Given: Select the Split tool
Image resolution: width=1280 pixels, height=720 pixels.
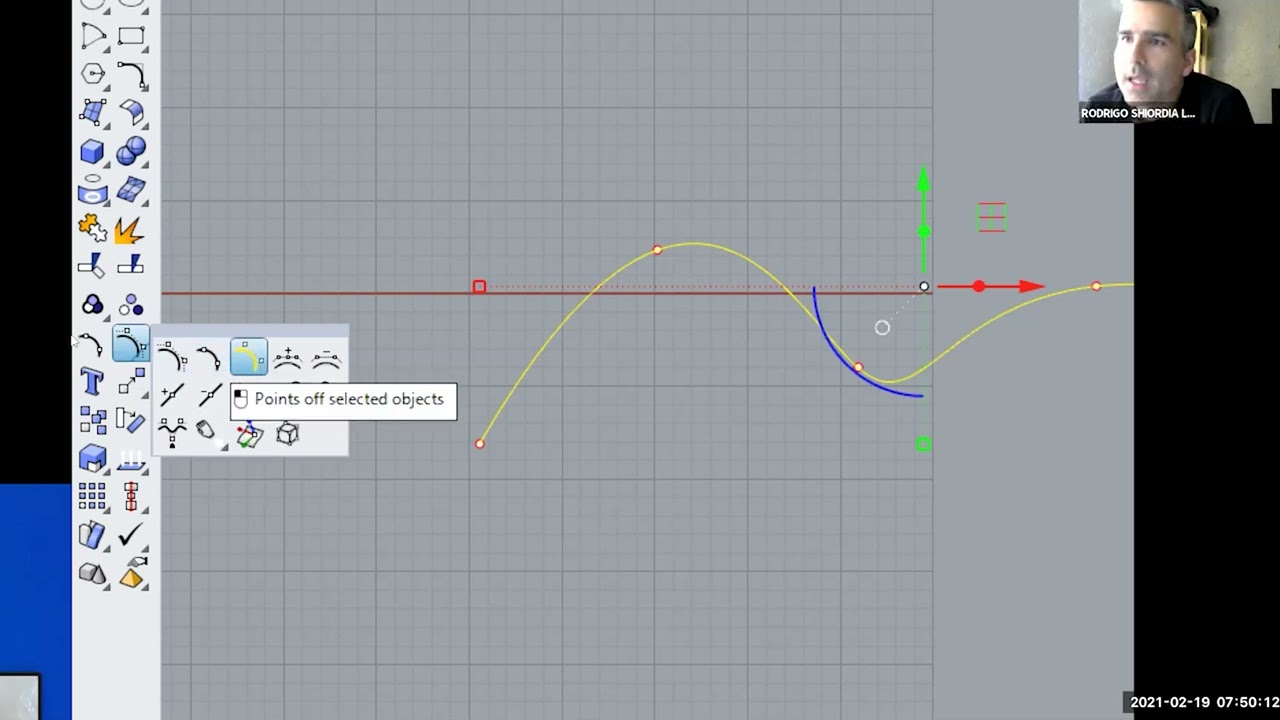Looking at the screenshot, I should [131, 266].
